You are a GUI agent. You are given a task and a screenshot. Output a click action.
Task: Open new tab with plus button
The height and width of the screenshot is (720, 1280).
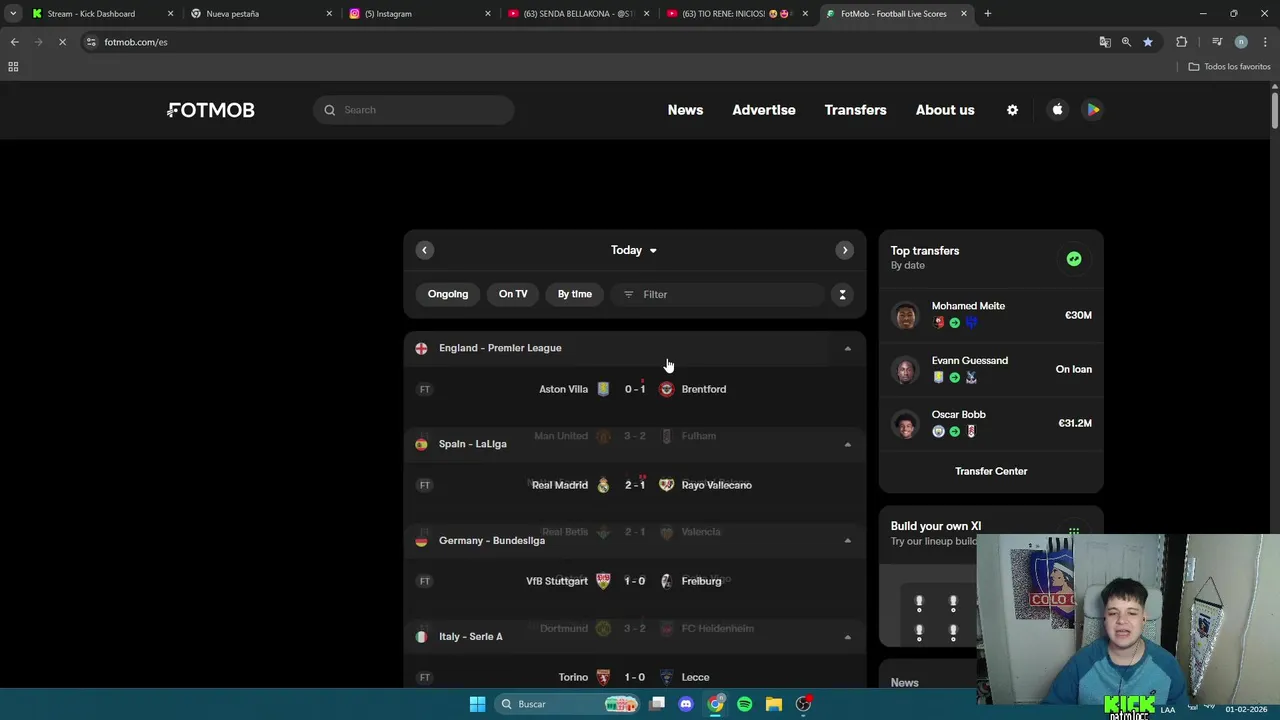988,14
